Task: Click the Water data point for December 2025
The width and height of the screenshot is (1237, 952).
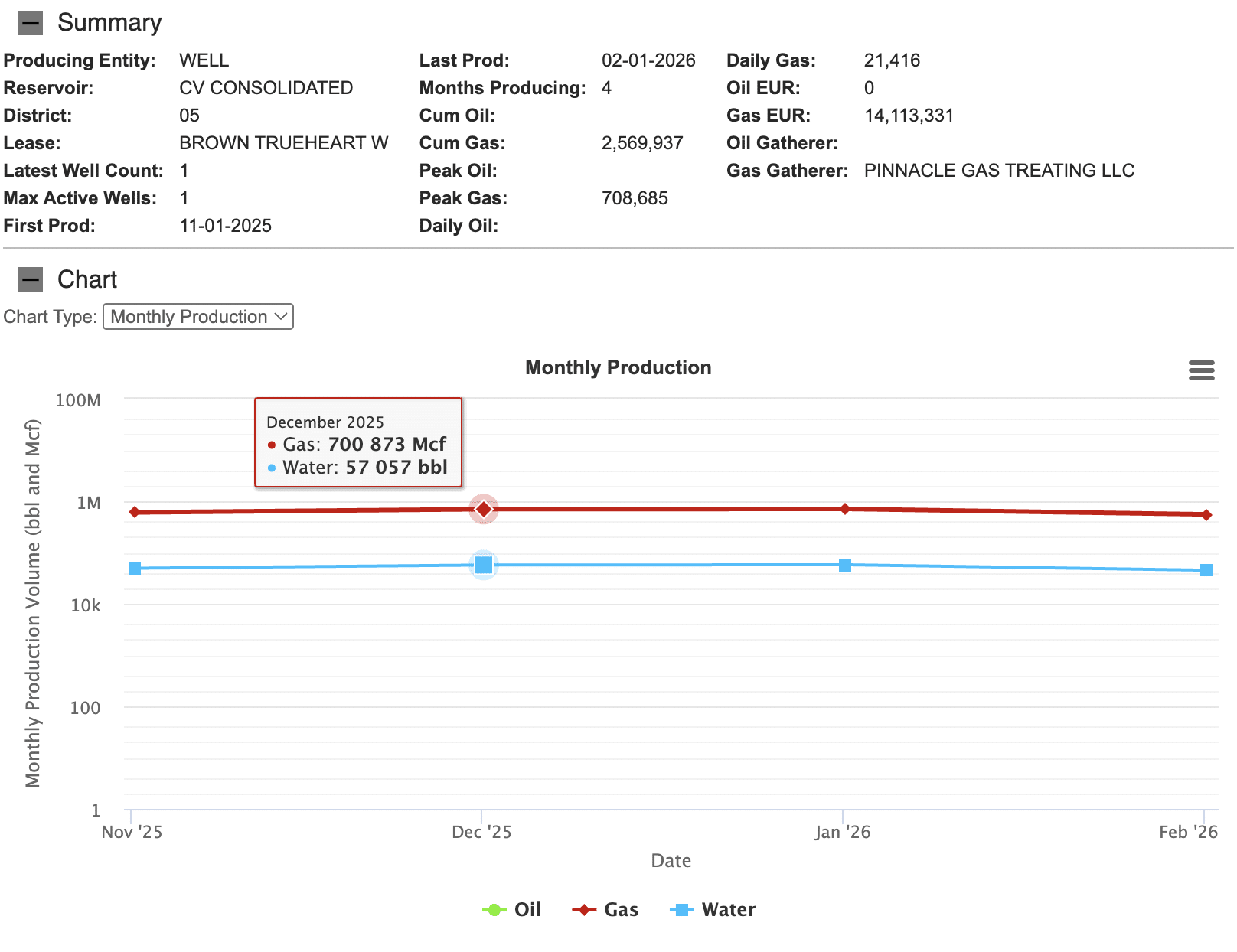Action: click(484, 565)
